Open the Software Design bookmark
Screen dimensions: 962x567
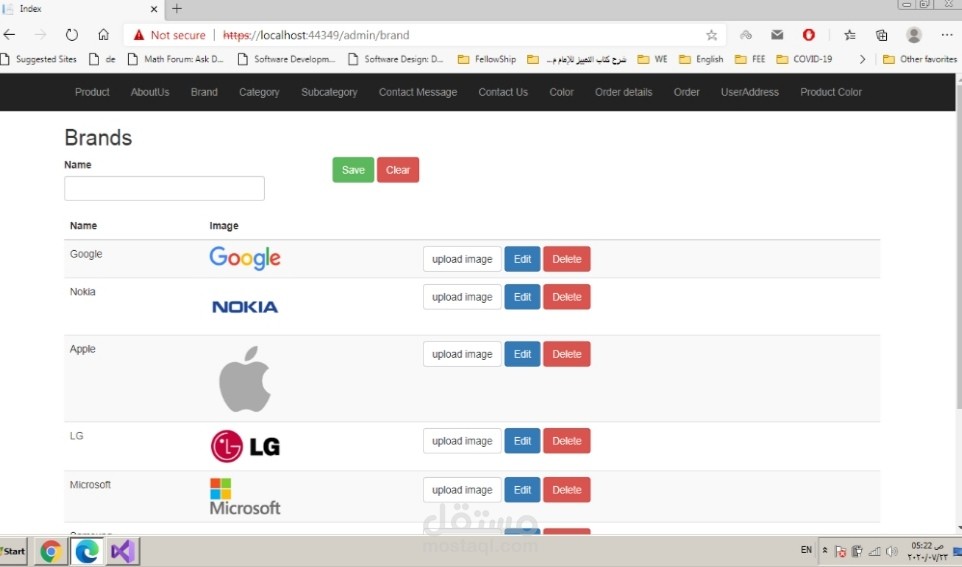396,59
